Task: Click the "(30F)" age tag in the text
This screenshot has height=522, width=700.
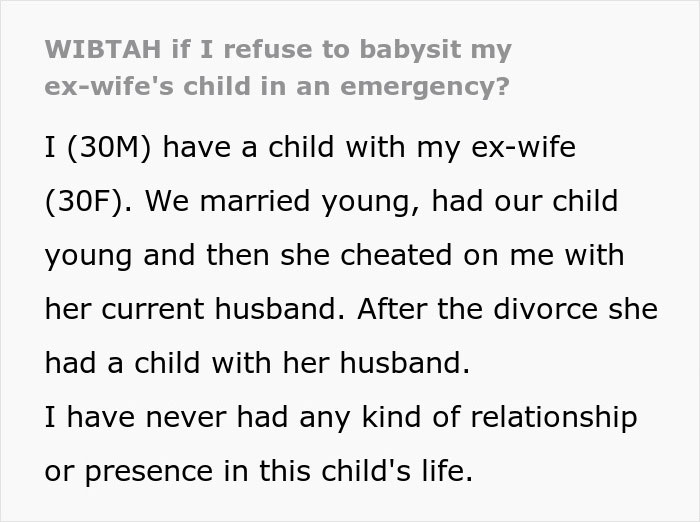Action: 87,201
